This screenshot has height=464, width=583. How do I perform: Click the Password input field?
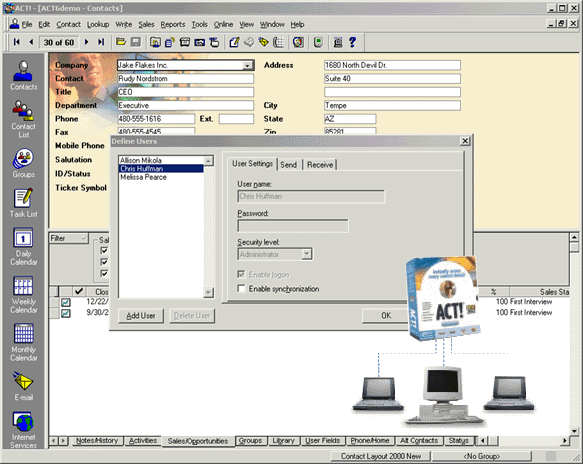coord(293,226)
